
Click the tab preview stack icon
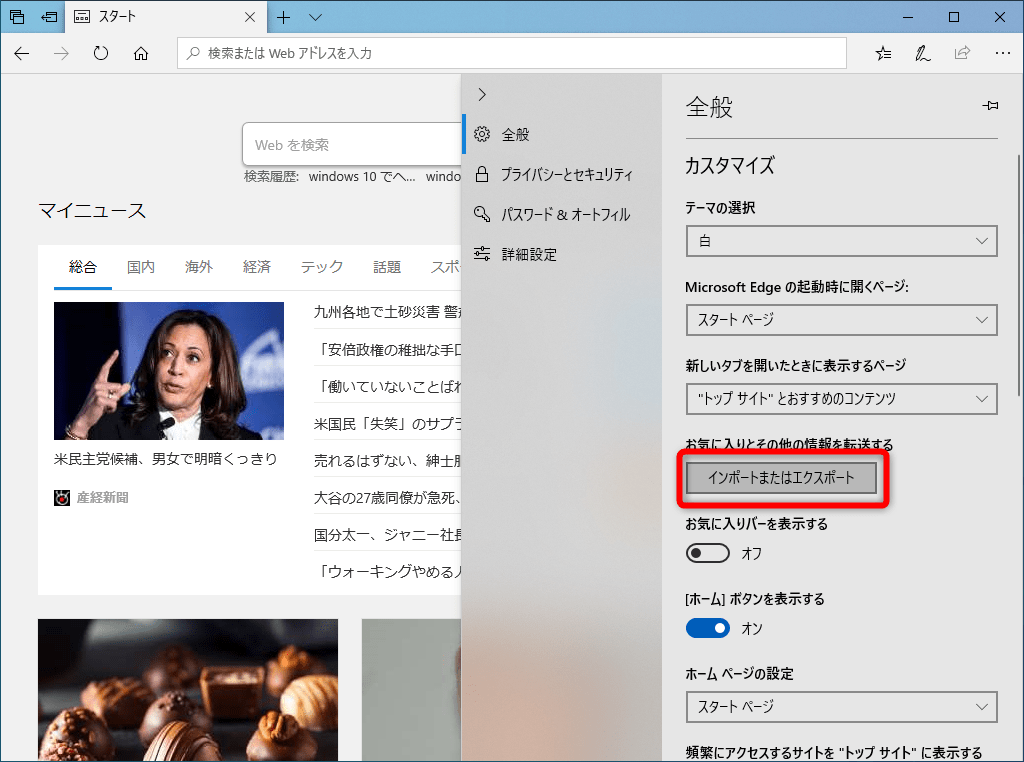click(x=17, y=17)
